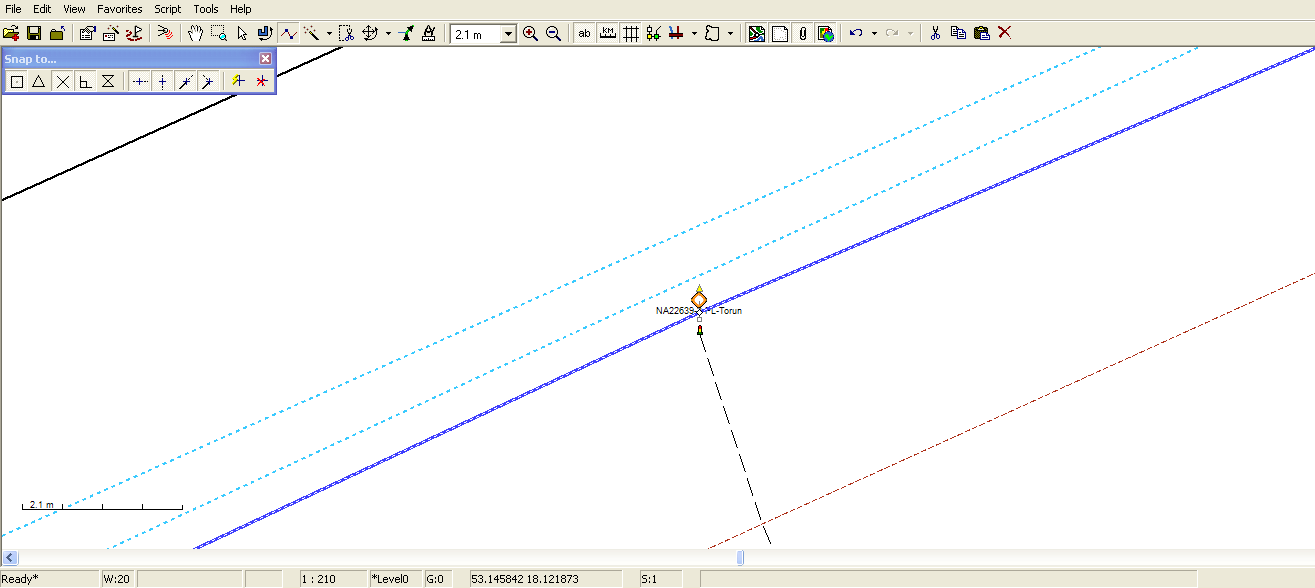Choose the arrow pointer selection tool
The width and height of the screenshot is (1315, 588).
(x=242, y=33)
